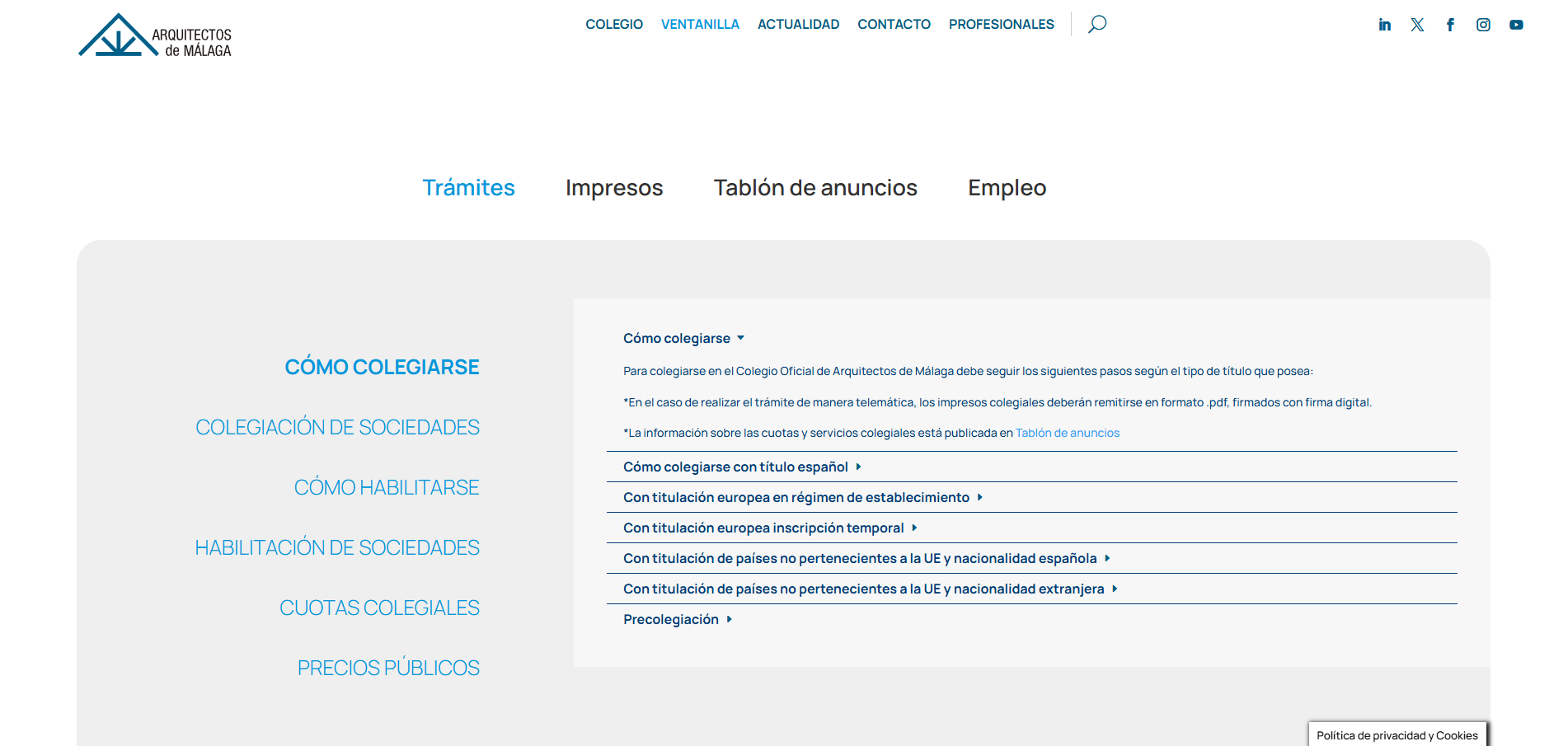Open the YouTube channel icon
This screenshot has width=1568, height=746.
coord(1516,25)
